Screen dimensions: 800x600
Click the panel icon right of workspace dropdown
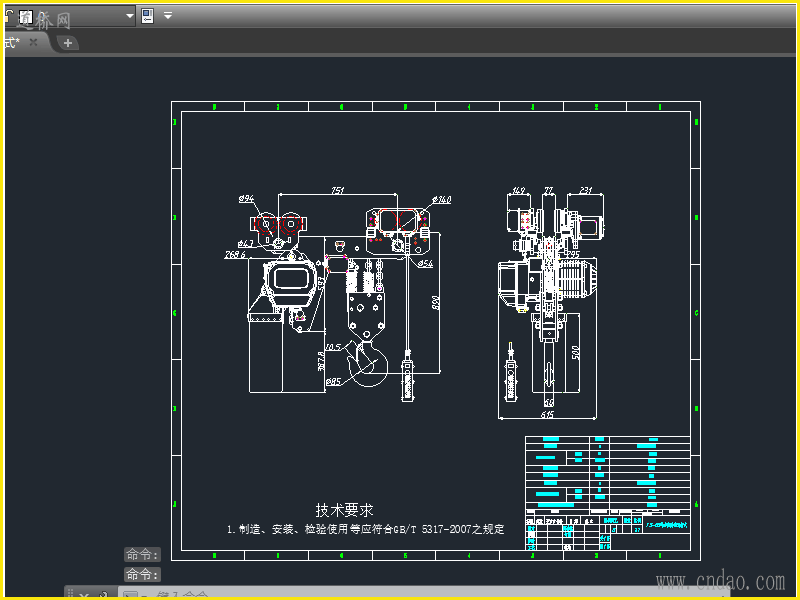pyautogui.click(x=148, y=16)
